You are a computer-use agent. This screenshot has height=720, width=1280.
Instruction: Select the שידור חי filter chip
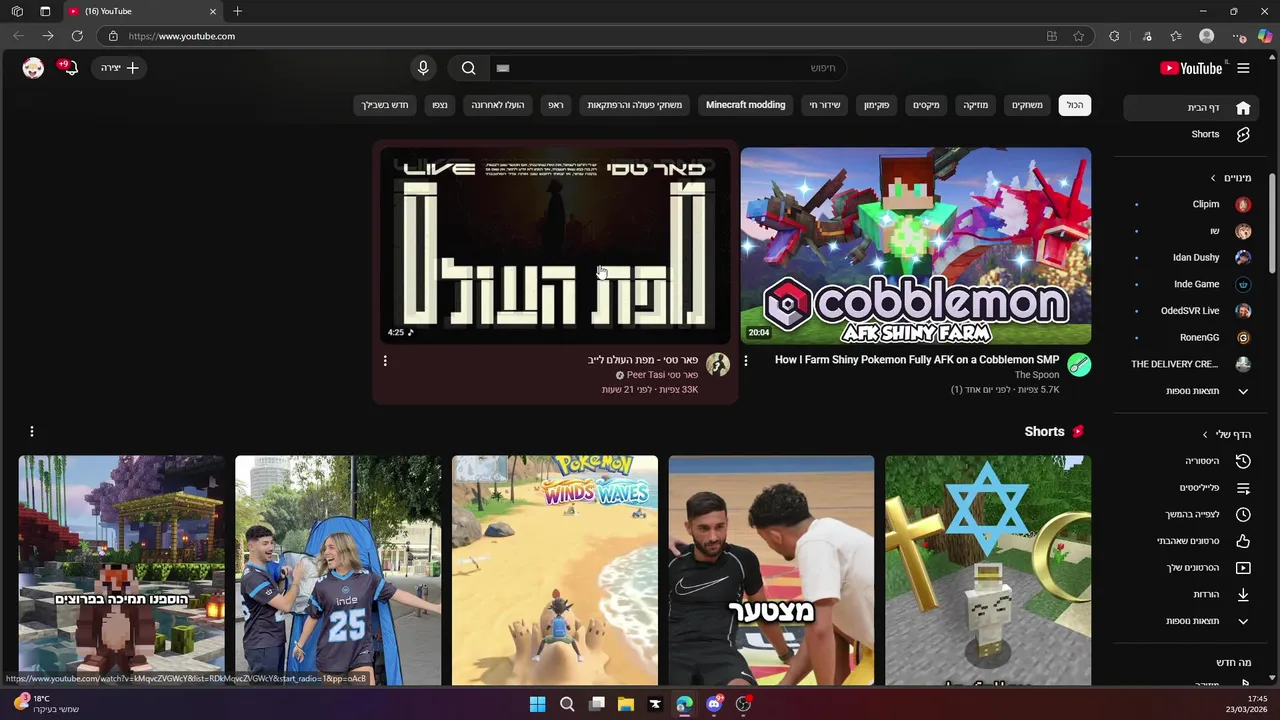(x=825, y=105)
